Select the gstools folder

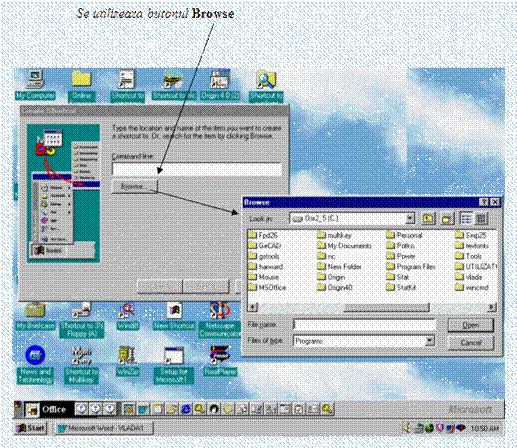(x=264, y=256)
